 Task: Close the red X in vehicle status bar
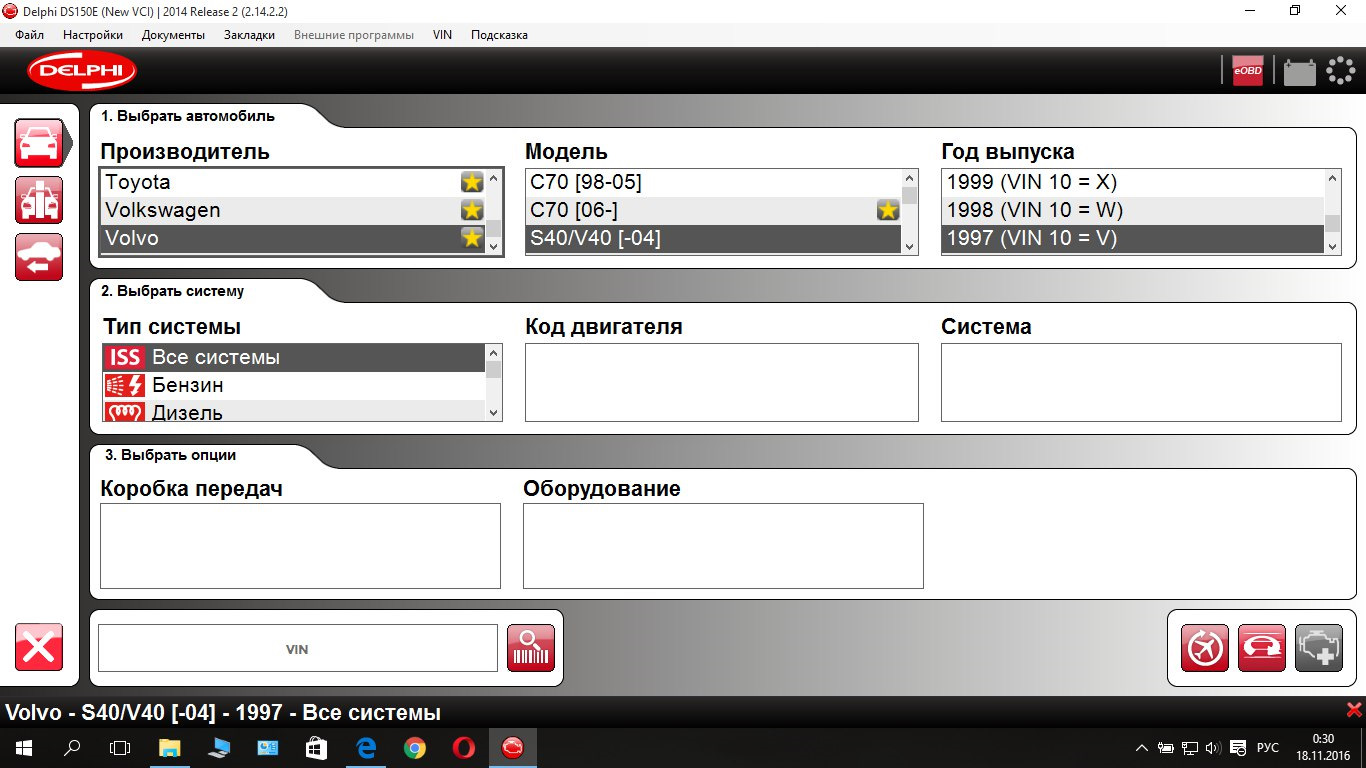1354,710
